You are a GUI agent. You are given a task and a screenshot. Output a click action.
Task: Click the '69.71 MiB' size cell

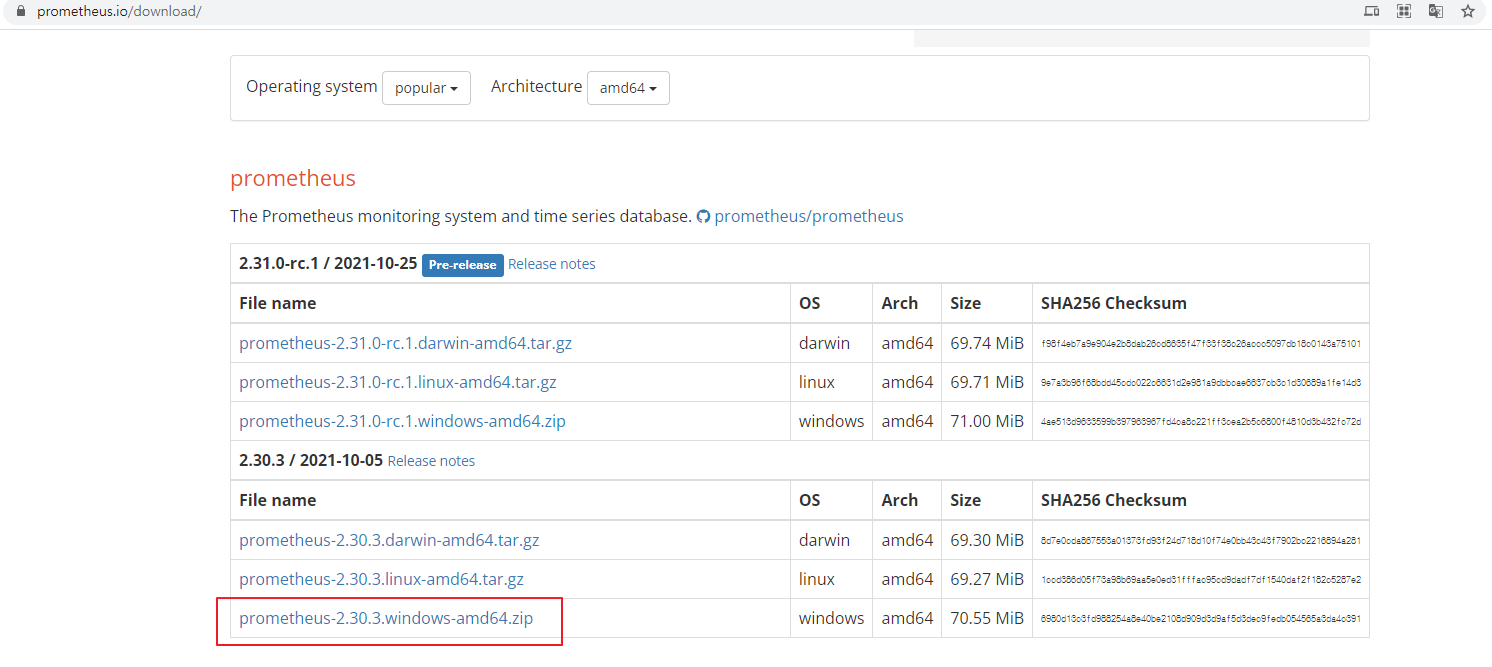click(x=987, y=382)
